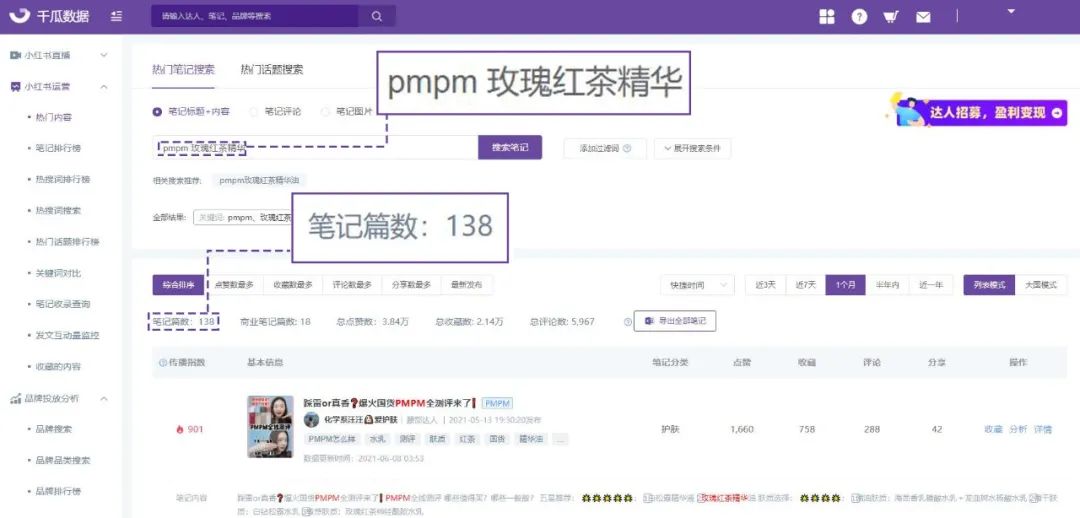Collapse the 小红书运营 sidebar section
The width and height of the screenshot is (1080, 518).
click(104, 87)
